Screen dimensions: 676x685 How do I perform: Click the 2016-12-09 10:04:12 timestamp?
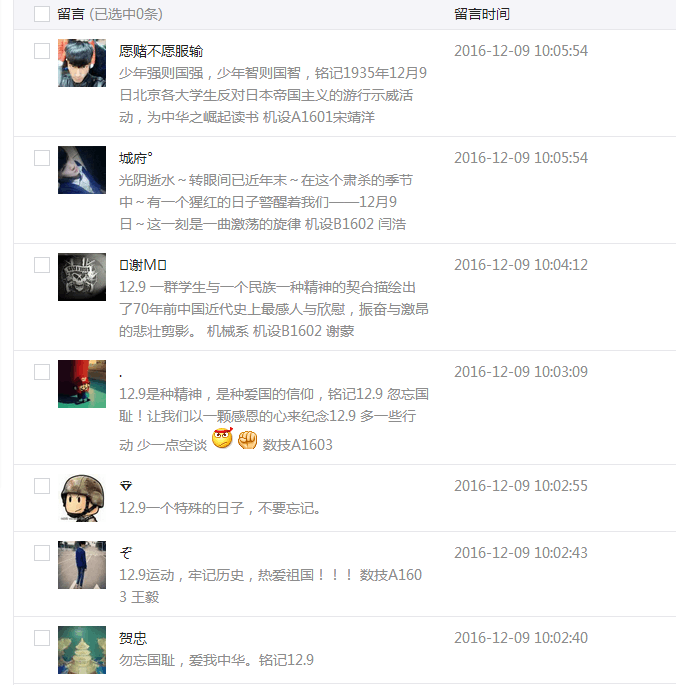[x=521, y=265]
